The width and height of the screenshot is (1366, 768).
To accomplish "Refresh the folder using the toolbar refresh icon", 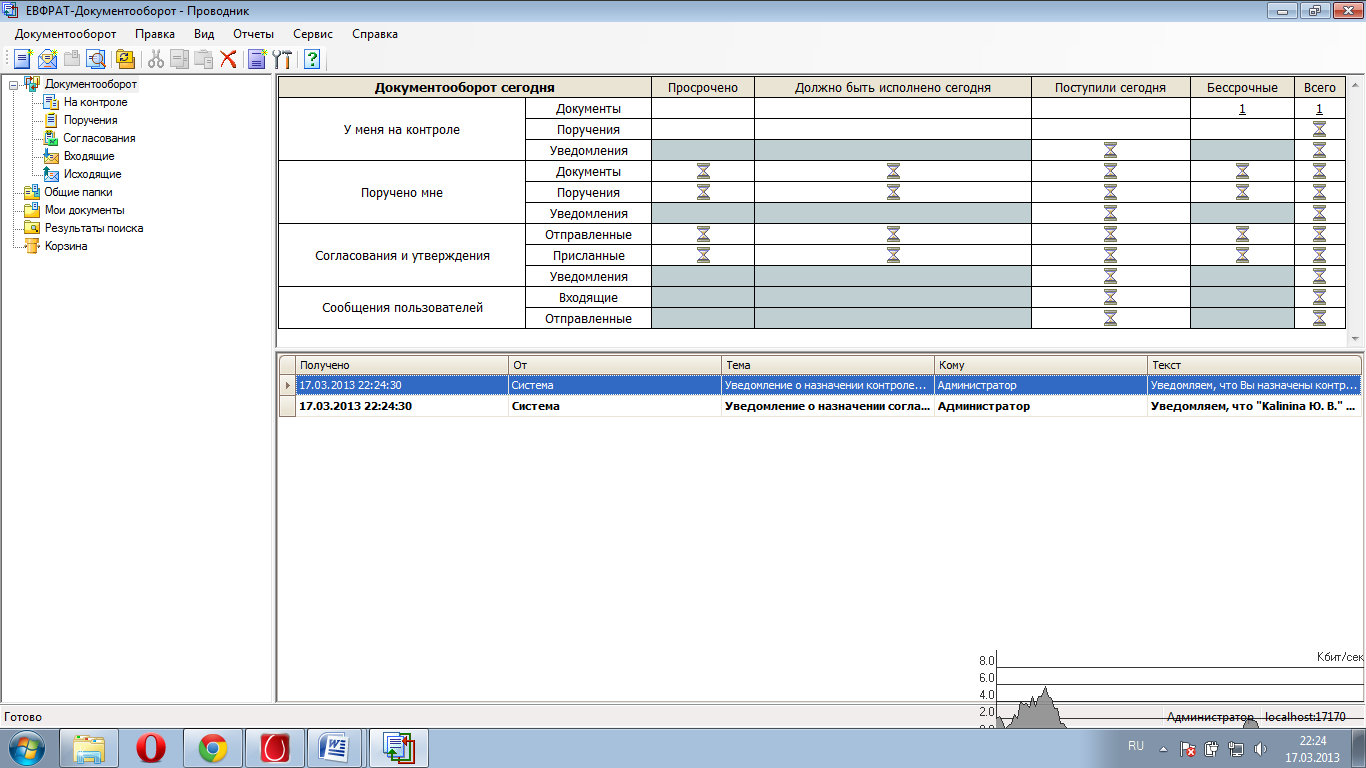I will [x=125, y=59].
